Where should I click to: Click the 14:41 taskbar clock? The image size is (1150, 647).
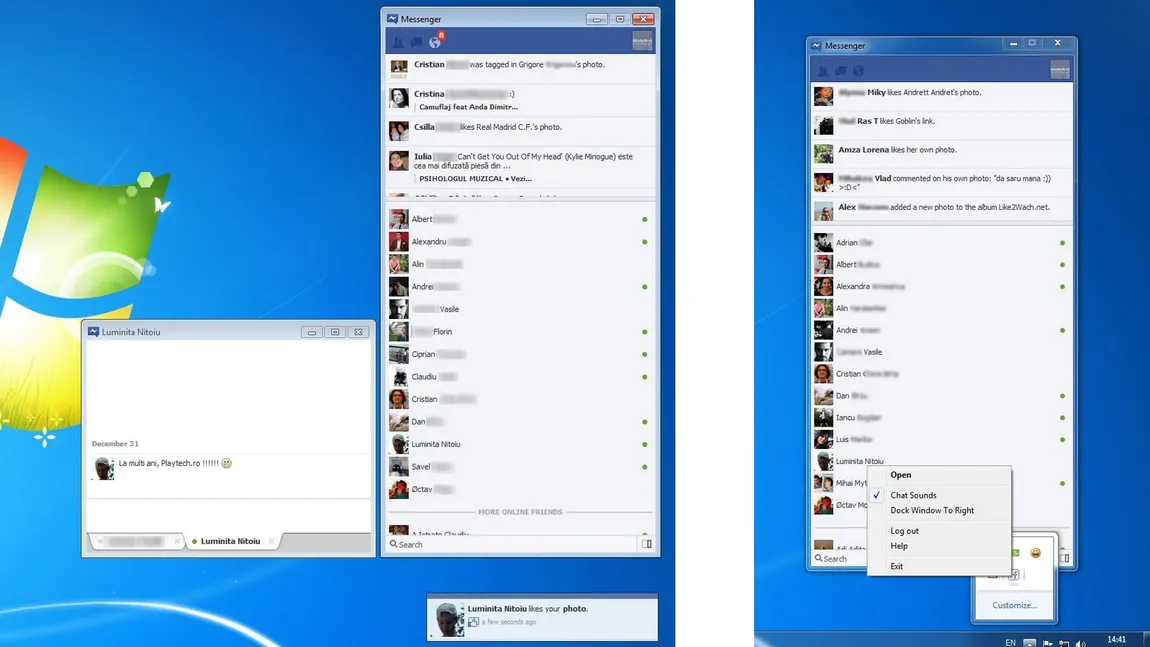[1116, 640]
